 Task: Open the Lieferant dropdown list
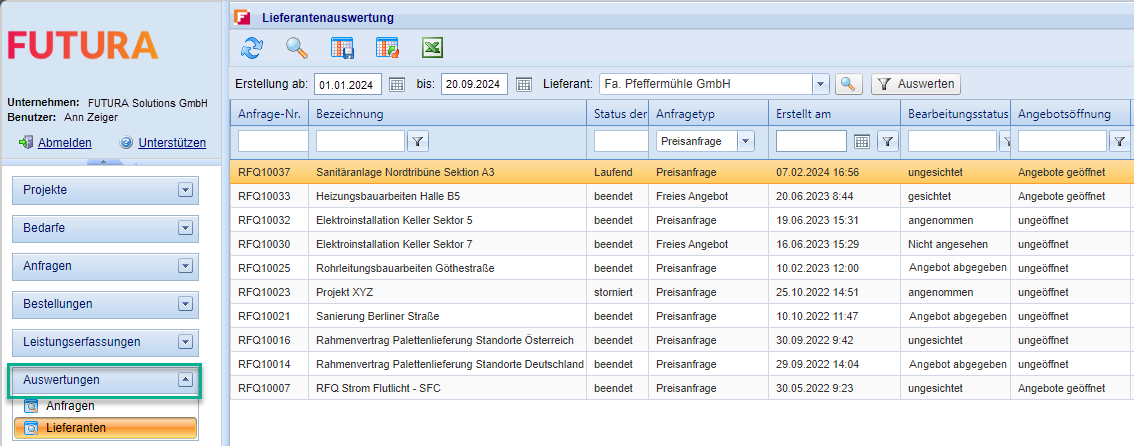click(820, 84)
